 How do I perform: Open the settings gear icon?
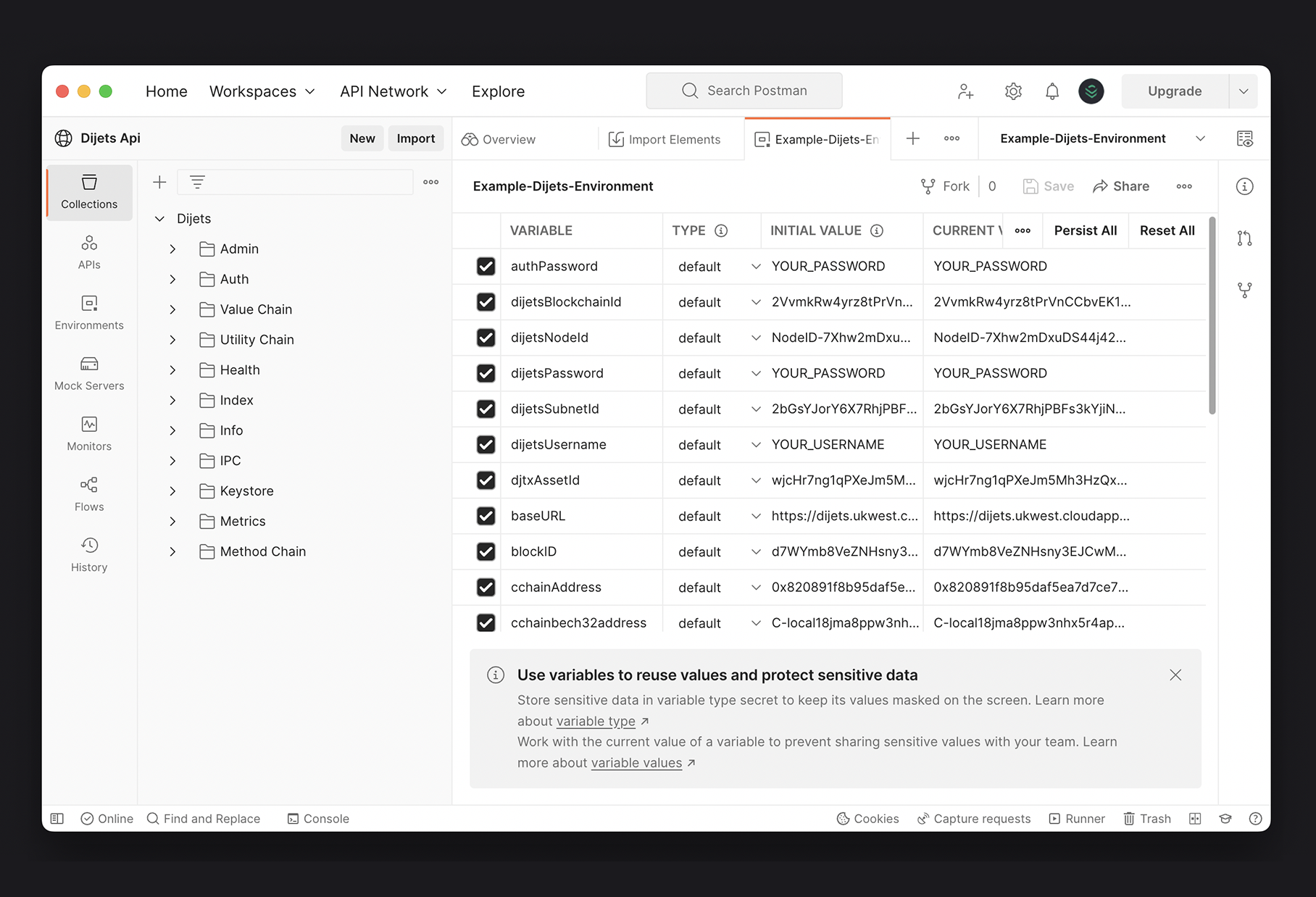click(1012, 91)
